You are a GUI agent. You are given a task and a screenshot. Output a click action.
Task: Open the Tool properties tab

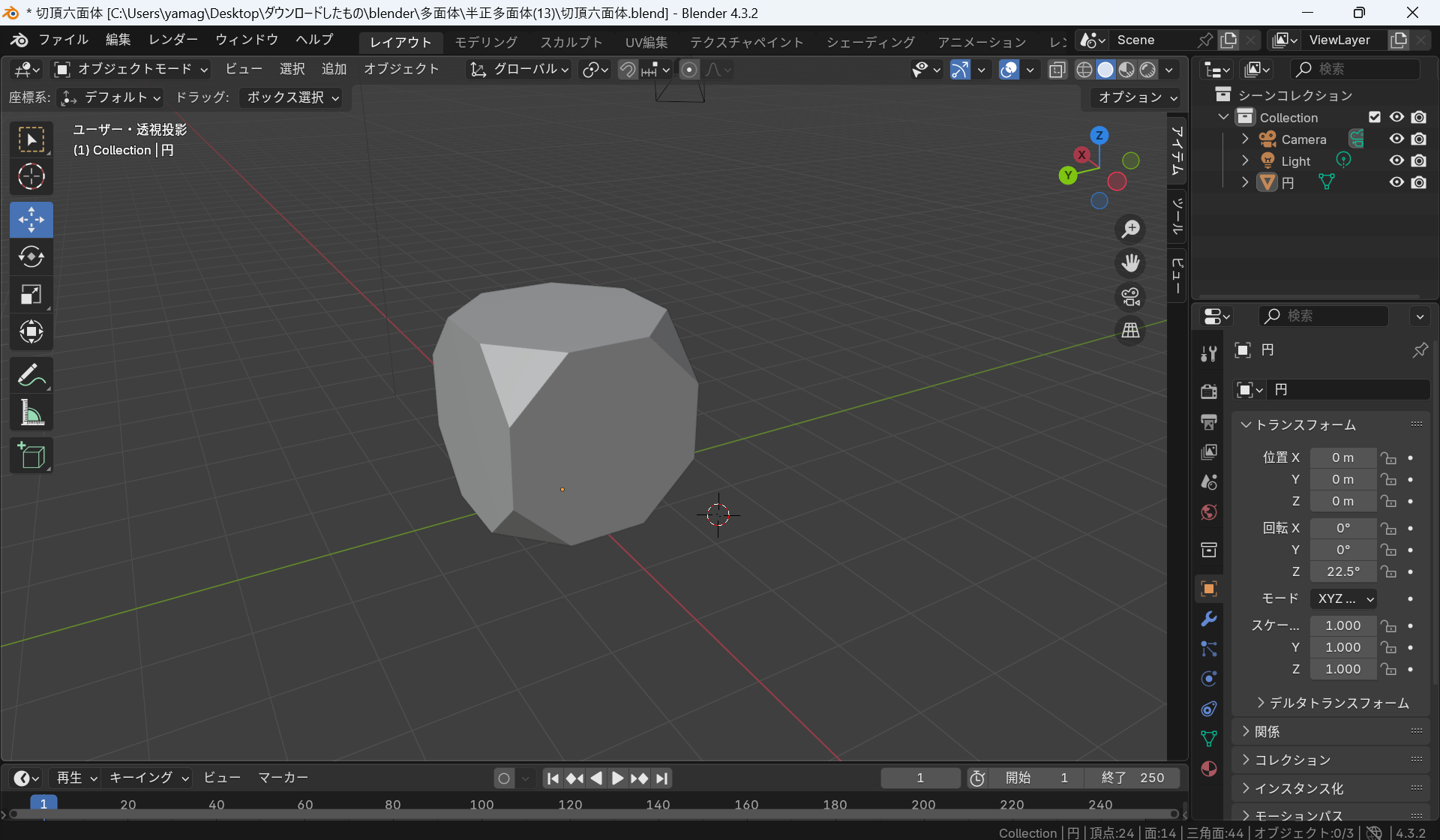click(x=1208, y=354)
